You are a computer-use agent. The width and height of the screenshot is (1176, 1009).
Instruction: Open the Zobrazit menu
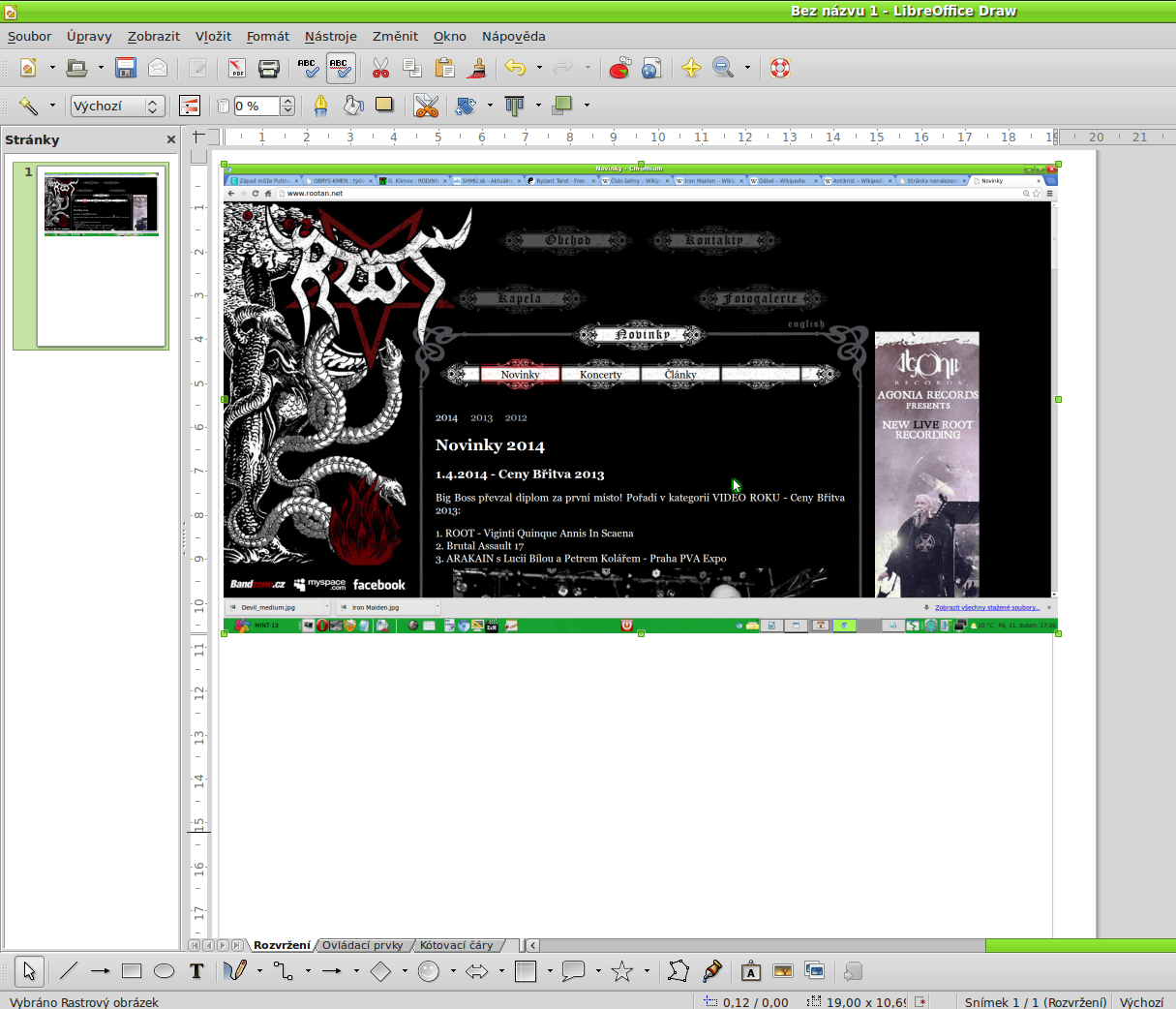[154, 36]
